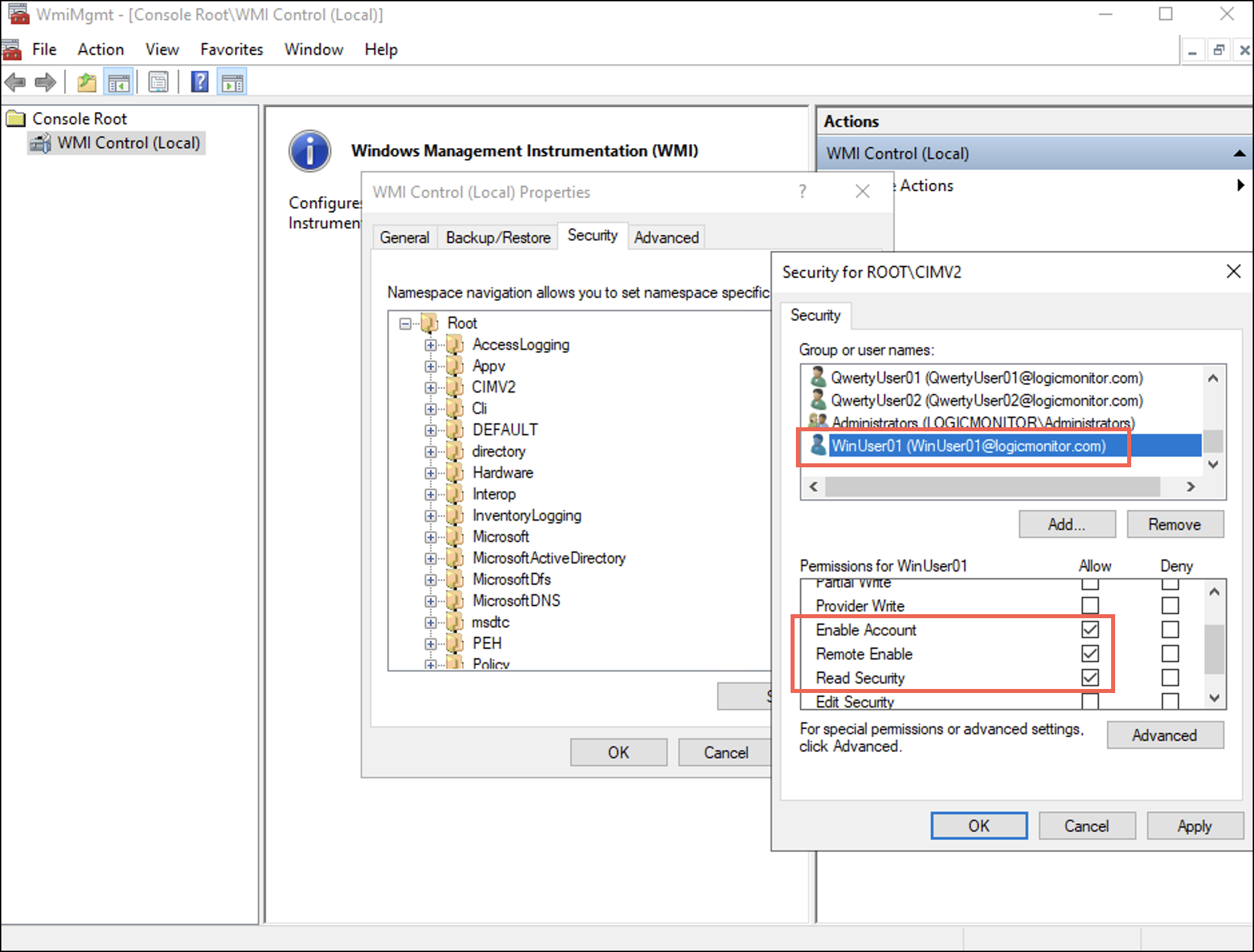Collapse the Root namespace node
1254x952 pixels.
(x=405, y=324)
